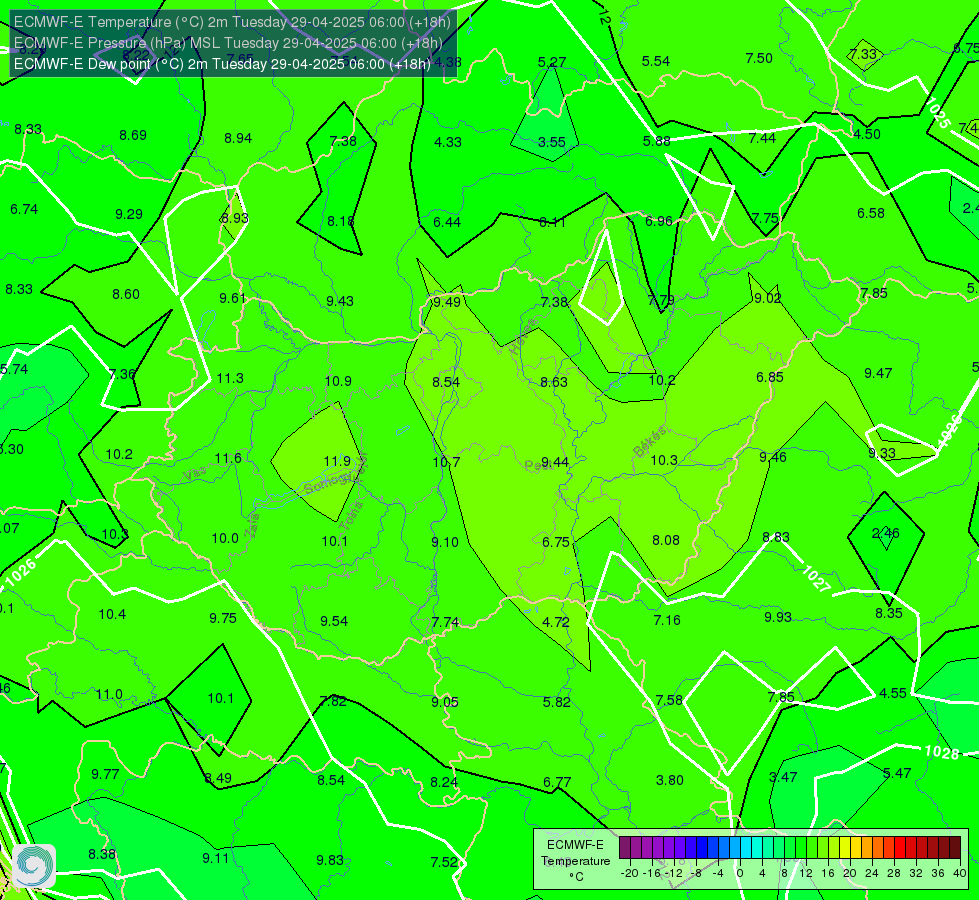
Task: Click the 10.4 temperature value
Action: (x=112, y=615)
